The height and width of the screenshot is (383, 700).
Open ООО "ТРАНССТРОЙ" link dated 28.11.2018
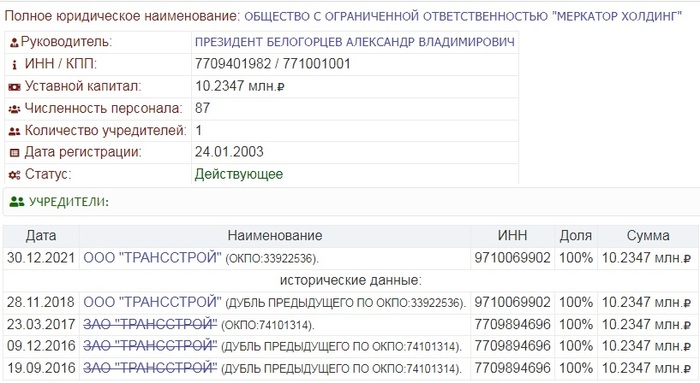(152, 302)
